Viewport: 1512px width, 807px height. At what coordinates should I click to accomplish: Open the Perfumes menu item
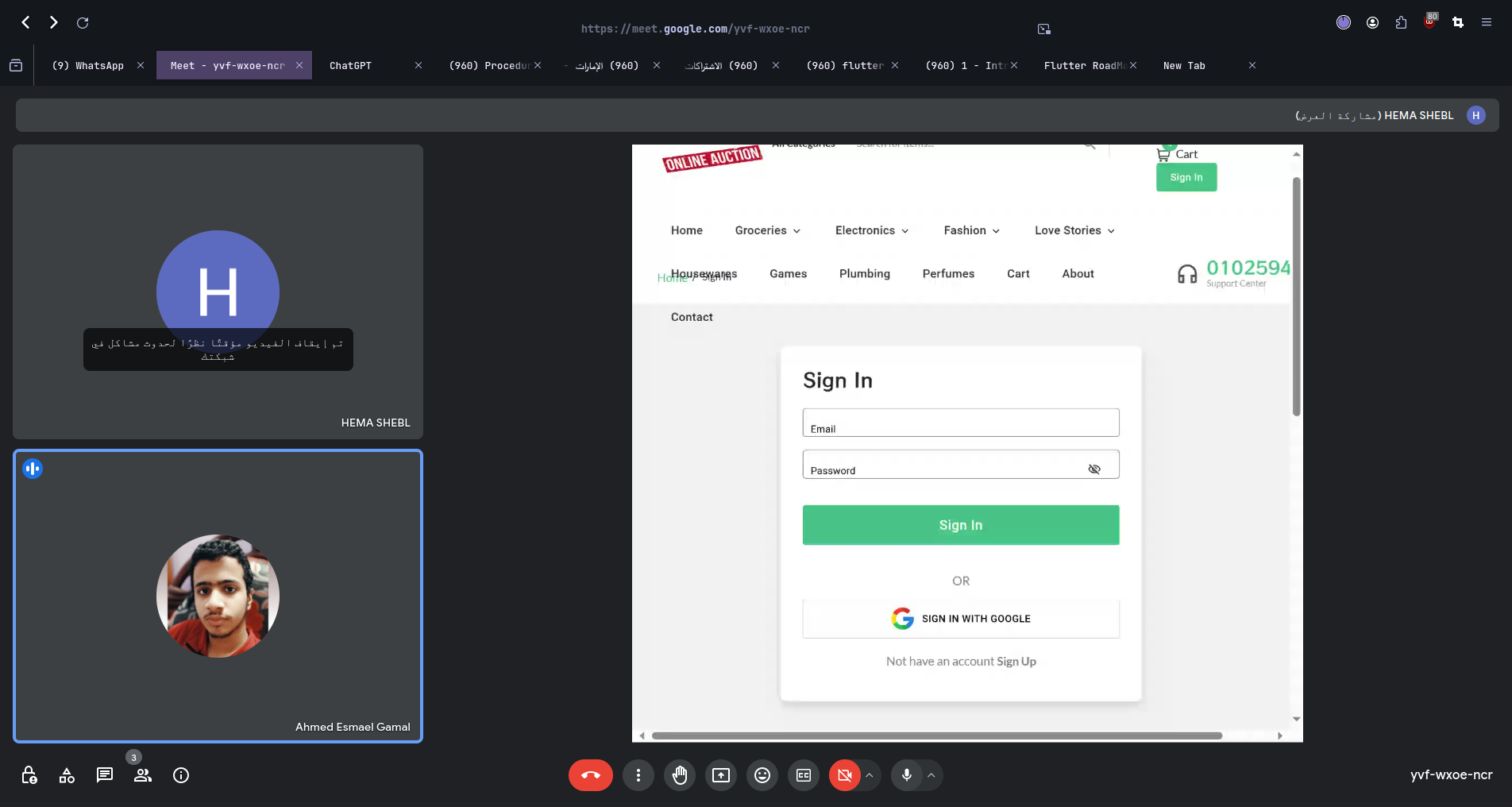pyautogui.click(x=948, y=274)
